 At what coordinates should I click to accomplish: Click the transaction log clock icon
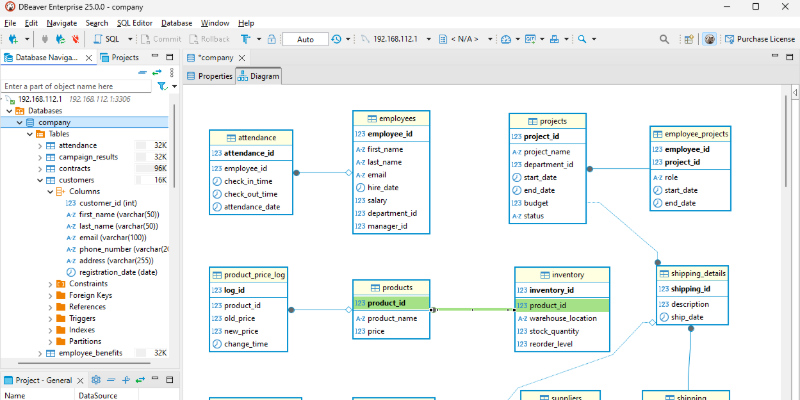[336, 39]
